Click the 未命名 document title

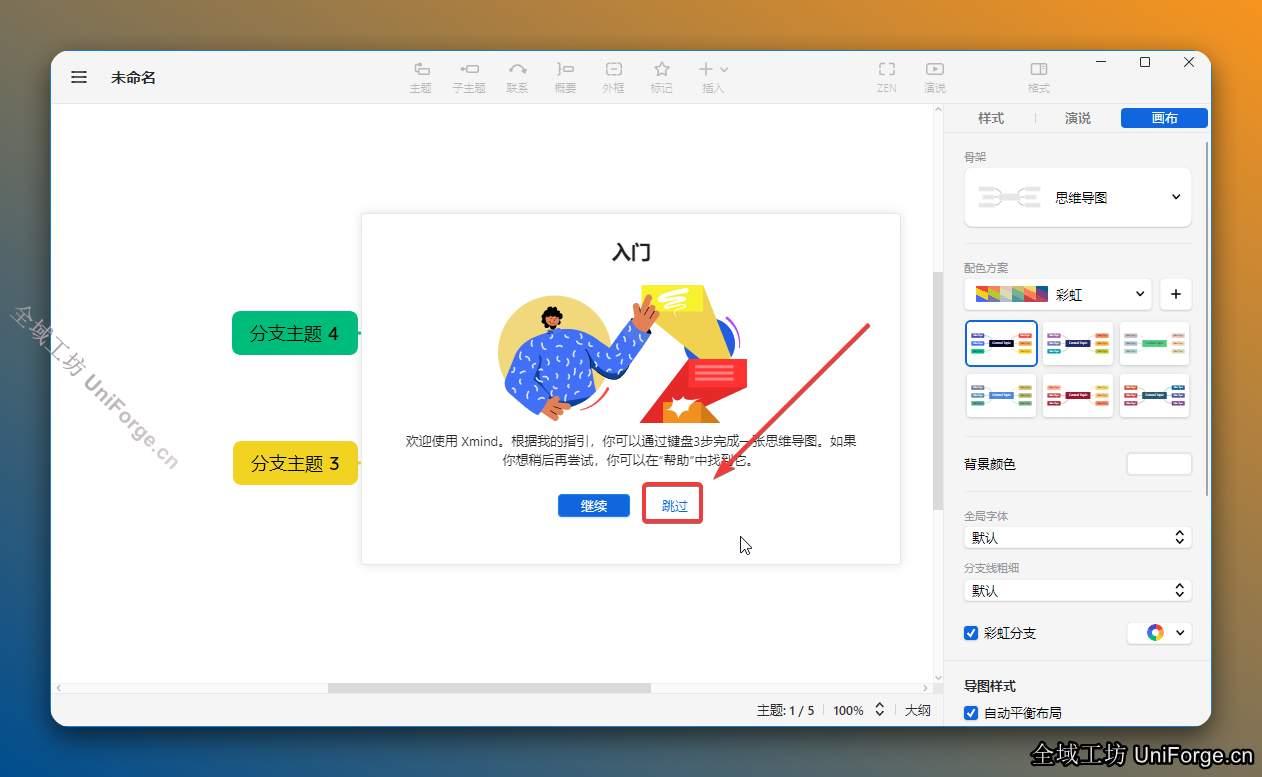(x=133, y=77)
